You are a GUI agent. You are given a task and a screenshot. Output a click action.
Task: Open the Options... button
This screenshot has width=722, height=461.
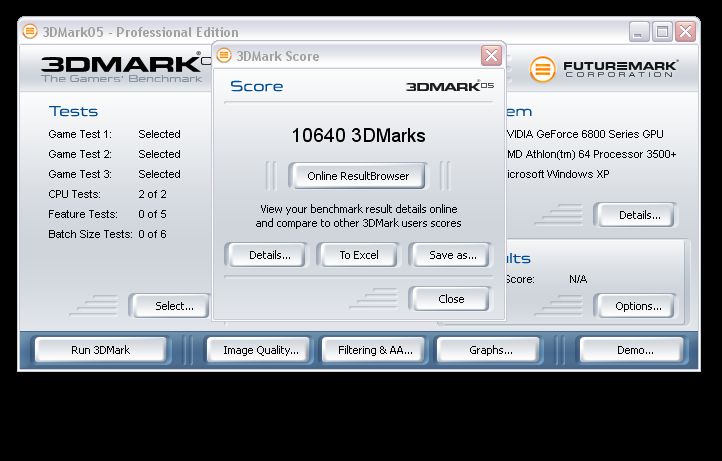click(637, 306)
